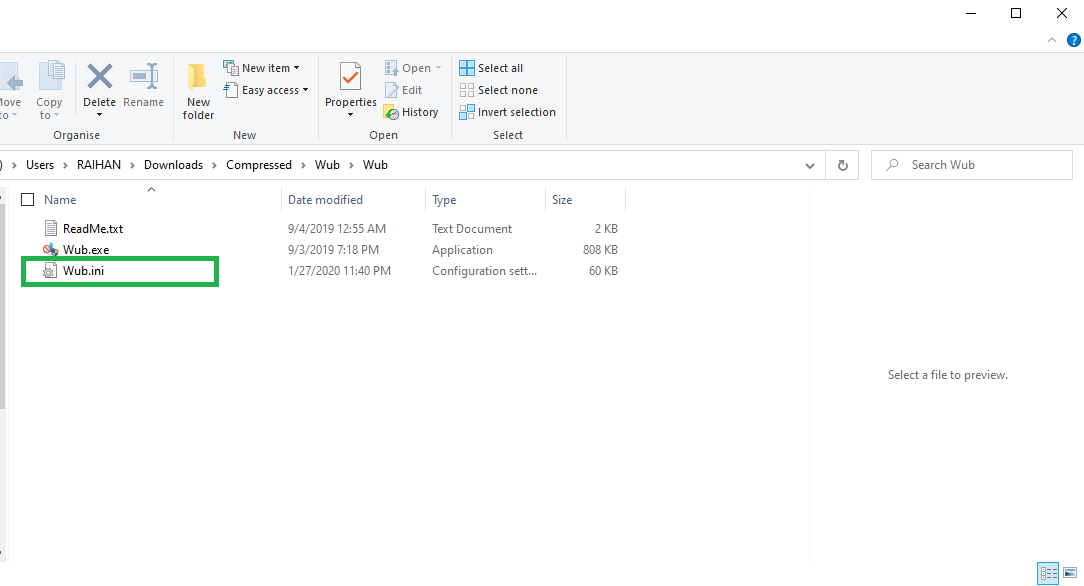Click the Wub.ini gear file icon
1084x586 pixels.
(x=50, y=271)
